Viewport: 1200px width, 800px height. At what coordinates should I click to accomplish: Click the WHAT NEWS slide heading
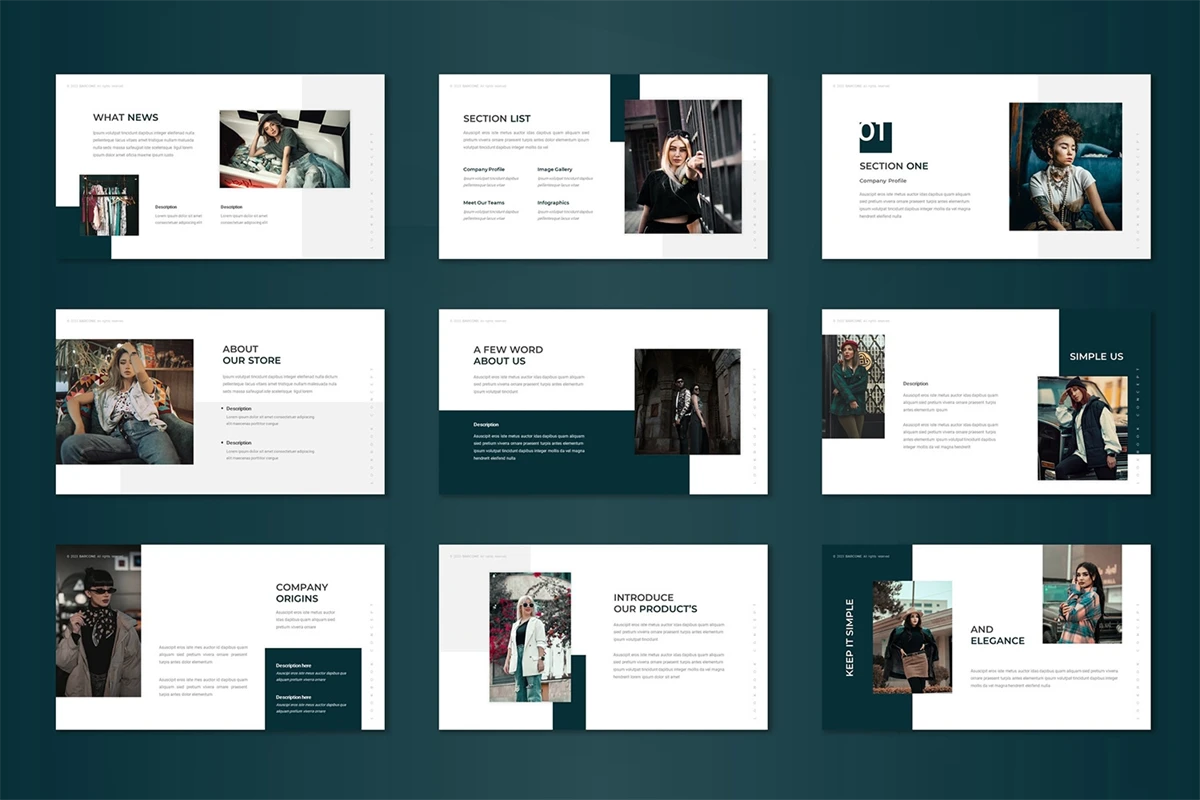tap(126, 118)
